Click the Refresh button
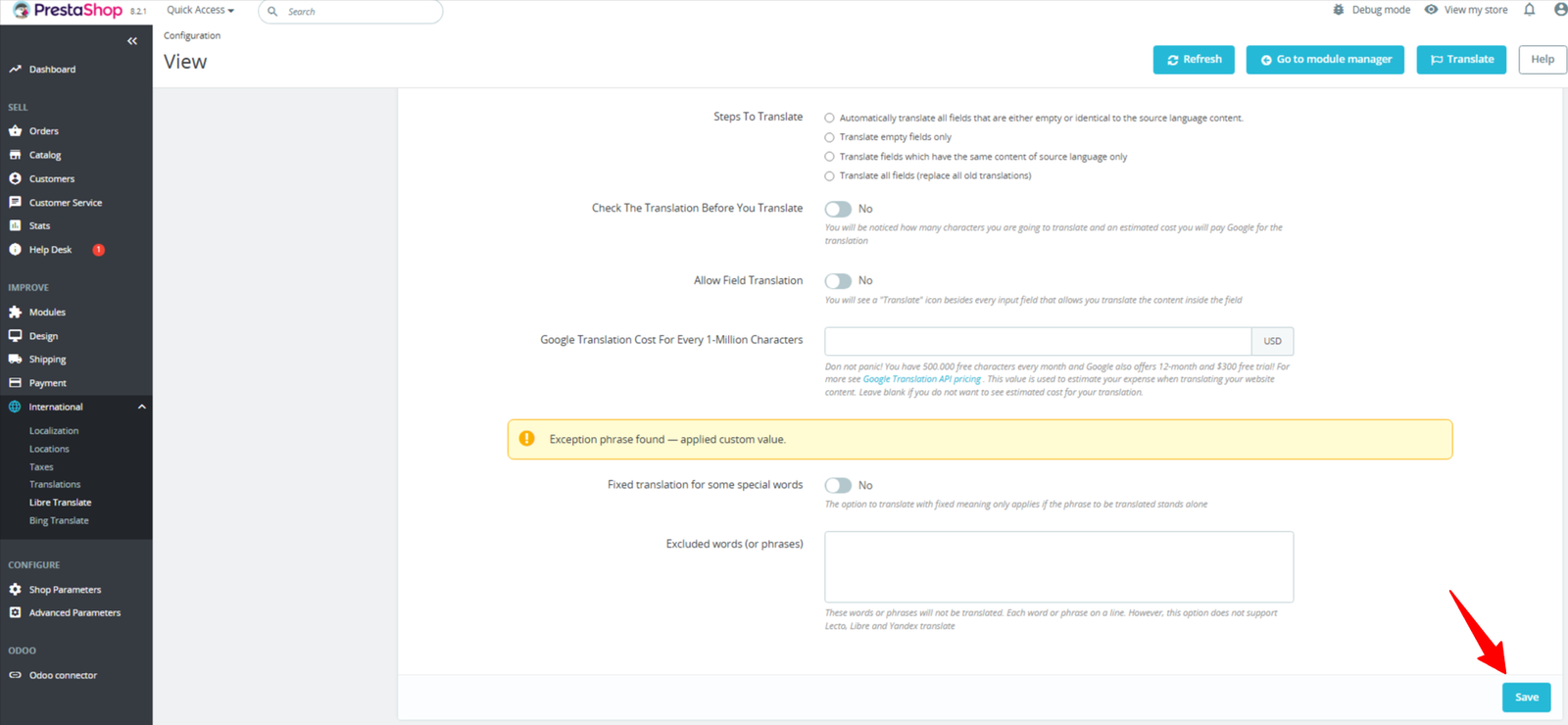 [1194, 60]
